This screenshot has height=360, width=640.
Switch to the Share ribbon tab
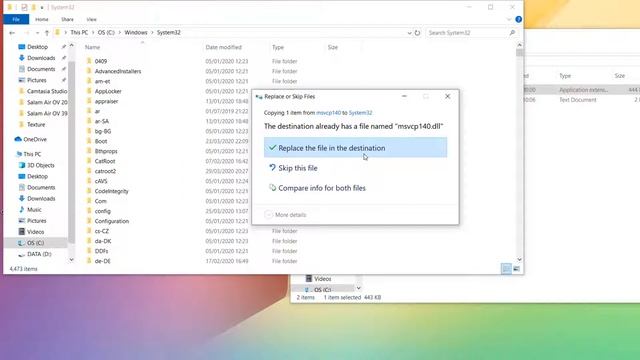pos(67,19)
